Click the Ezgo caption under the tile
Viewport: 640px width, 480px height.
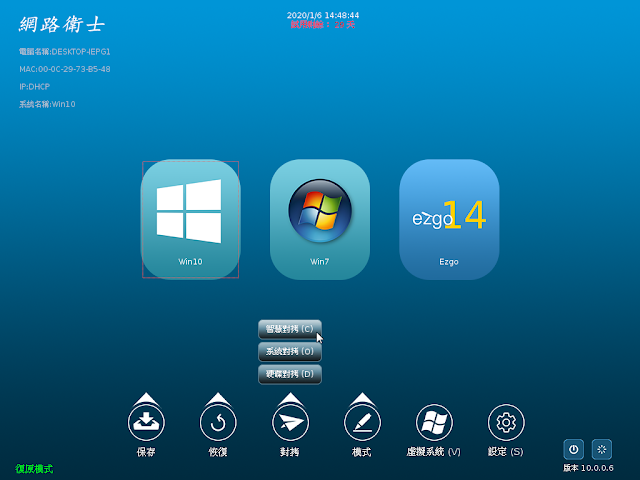[x=449, y=262]
